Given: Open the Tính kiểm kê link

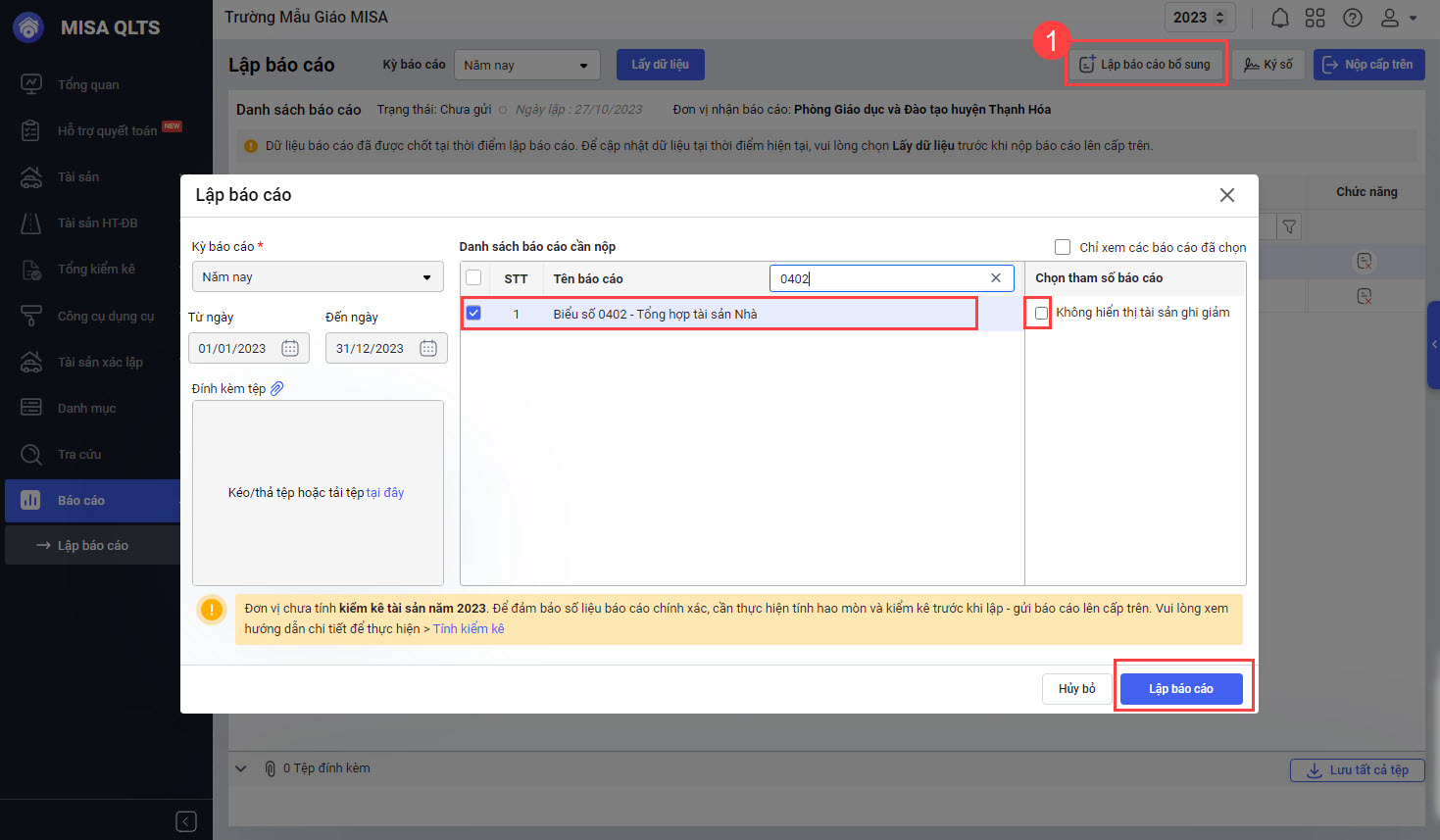Looking at the screenshot, I should pos(469,629).
